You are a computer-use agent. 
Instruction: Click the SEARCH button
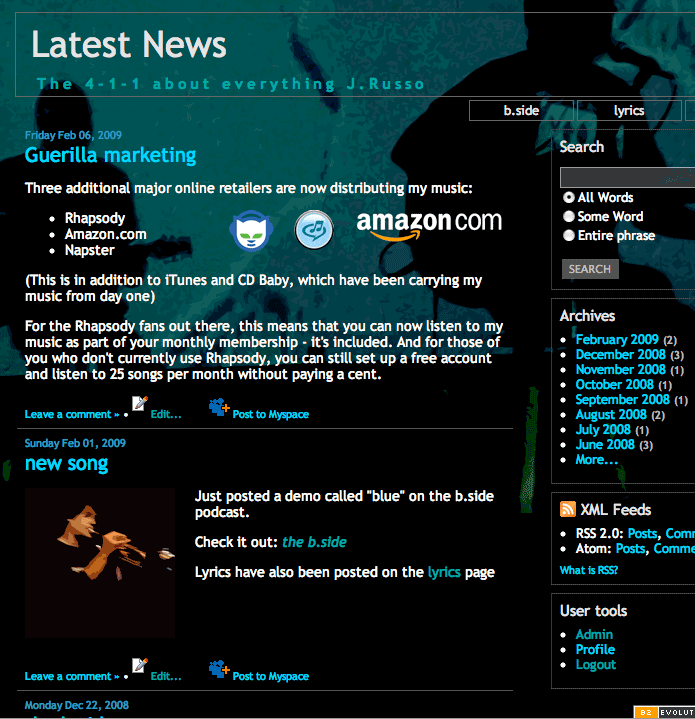point(590,269)
